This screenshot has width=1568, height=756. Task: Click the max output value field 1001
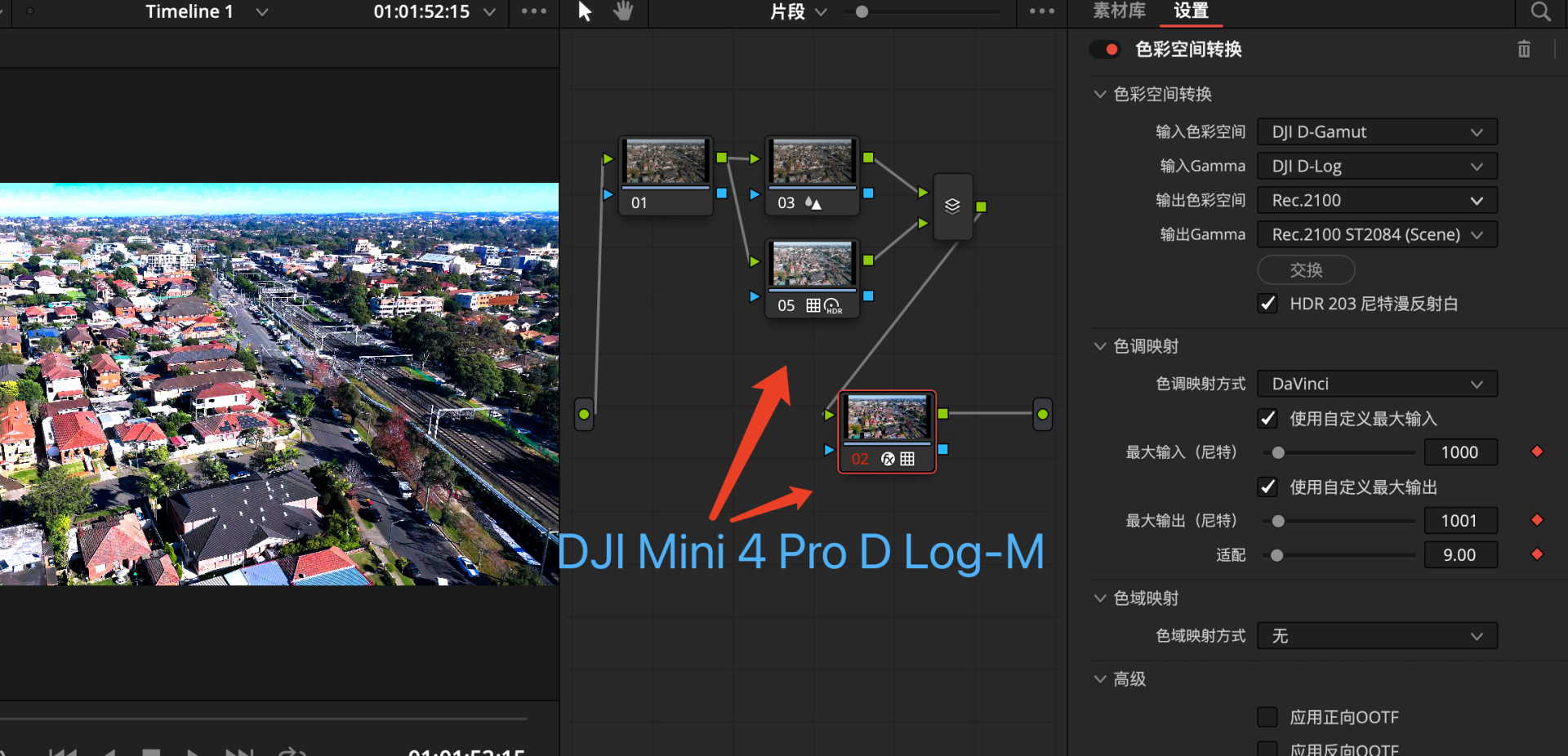[x=1460, y=521]
